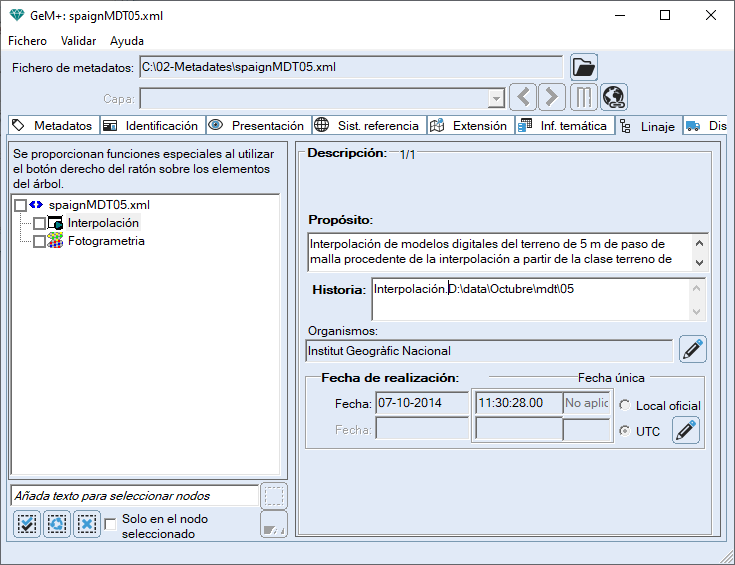Screen dimensions: 735x565
Task: Click the Interpolación node icon in tree
Action: (x=56, y=223)
